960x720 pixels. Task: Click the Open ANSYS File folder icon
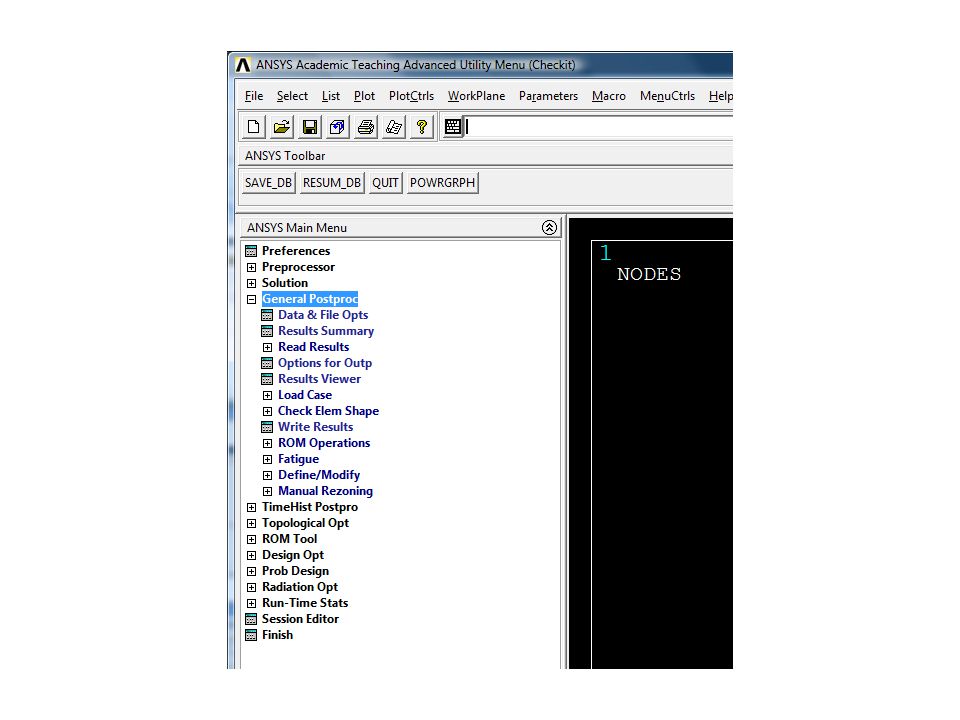coord(281,127)
